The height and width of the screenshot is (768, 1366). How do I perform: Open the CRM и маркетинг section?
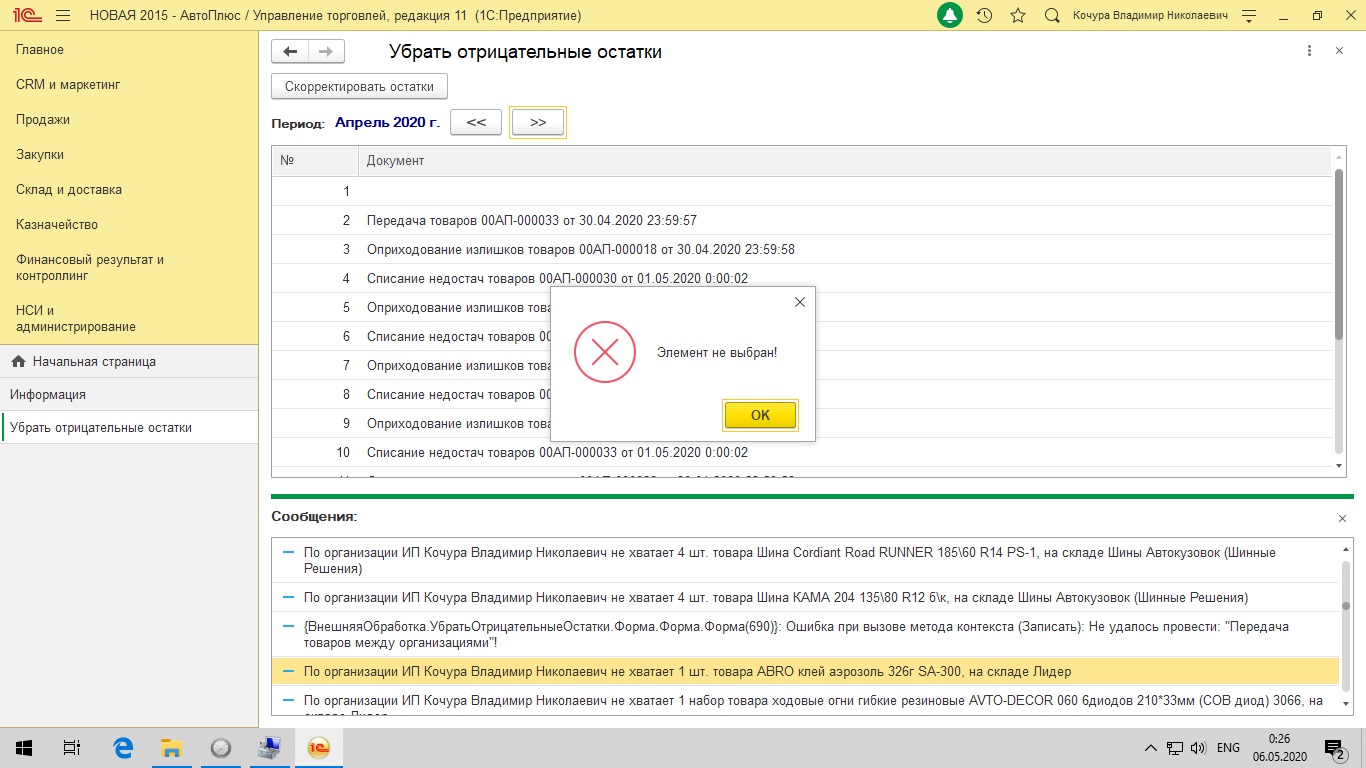68,85
